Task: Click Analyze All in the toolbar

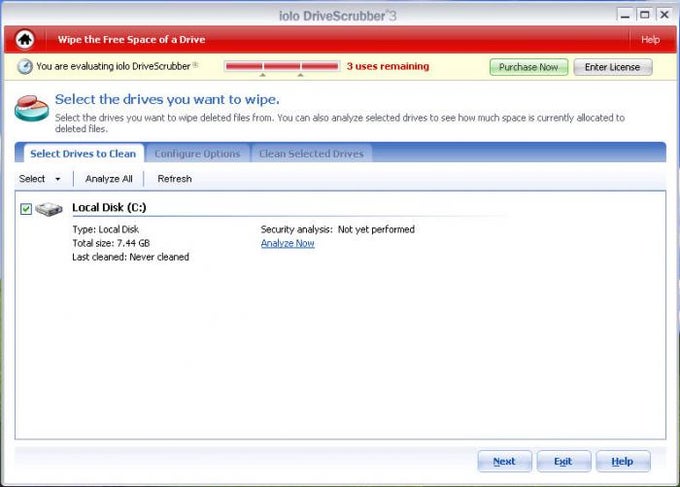Action: [109, 179]
